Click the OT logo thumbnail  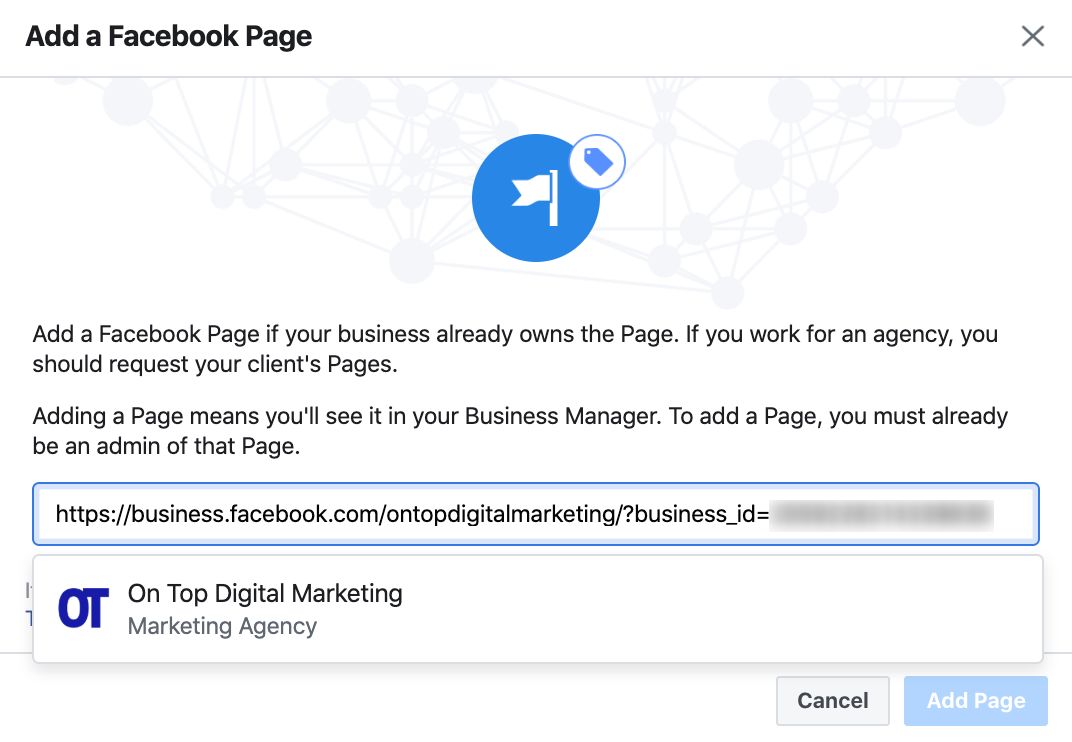(83, 608)
